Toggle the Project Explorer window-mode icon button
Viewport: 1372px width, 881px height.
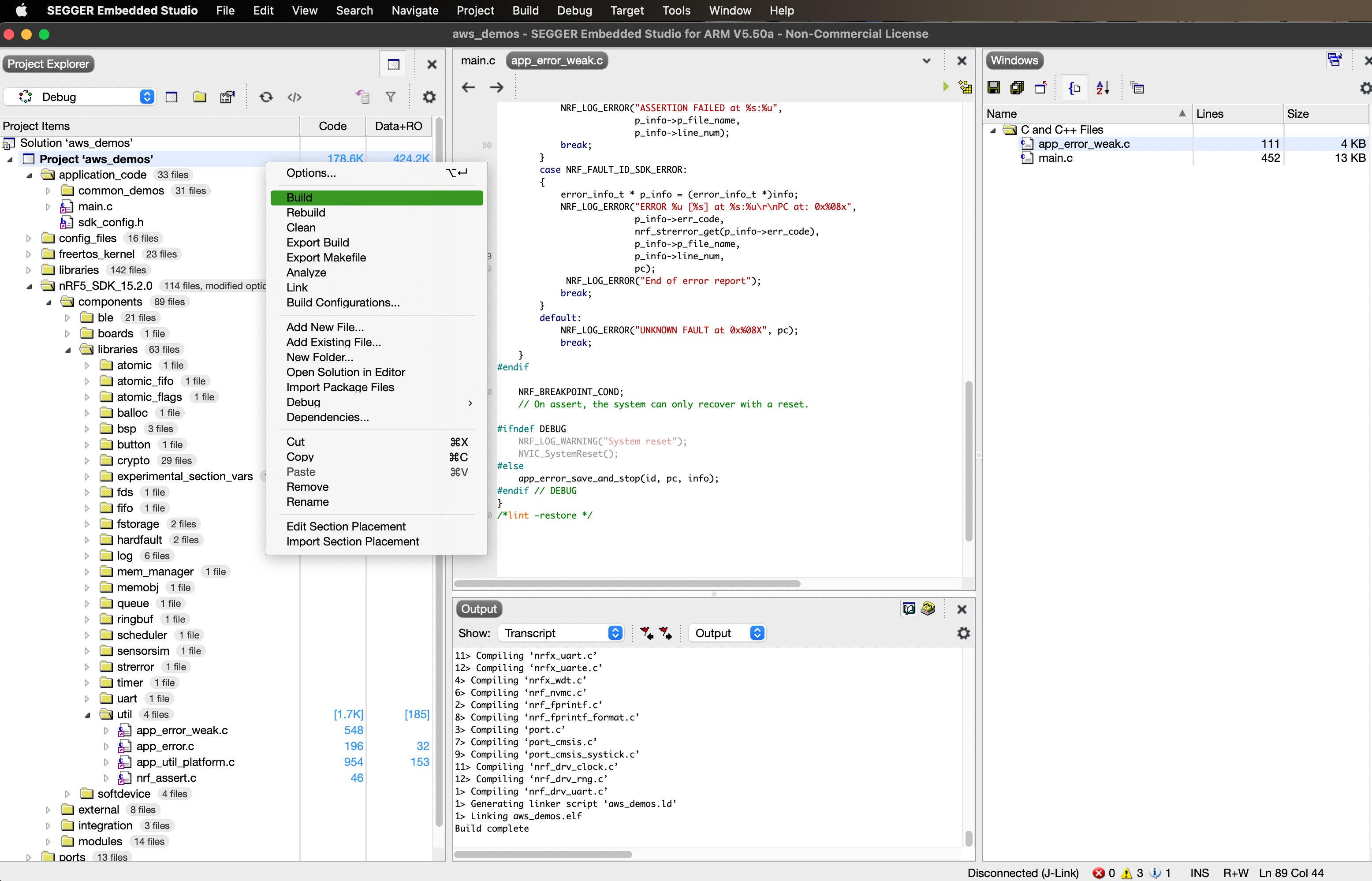coord(393,64)
